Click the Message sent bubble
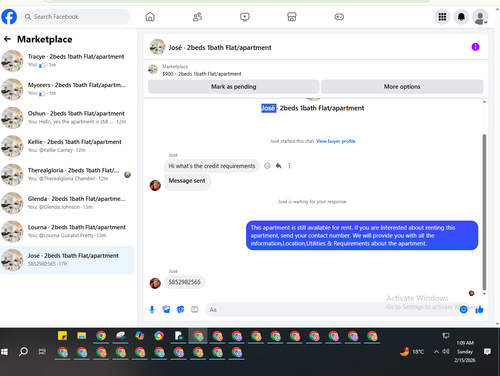Screen dimensions: 500x376 187,182
